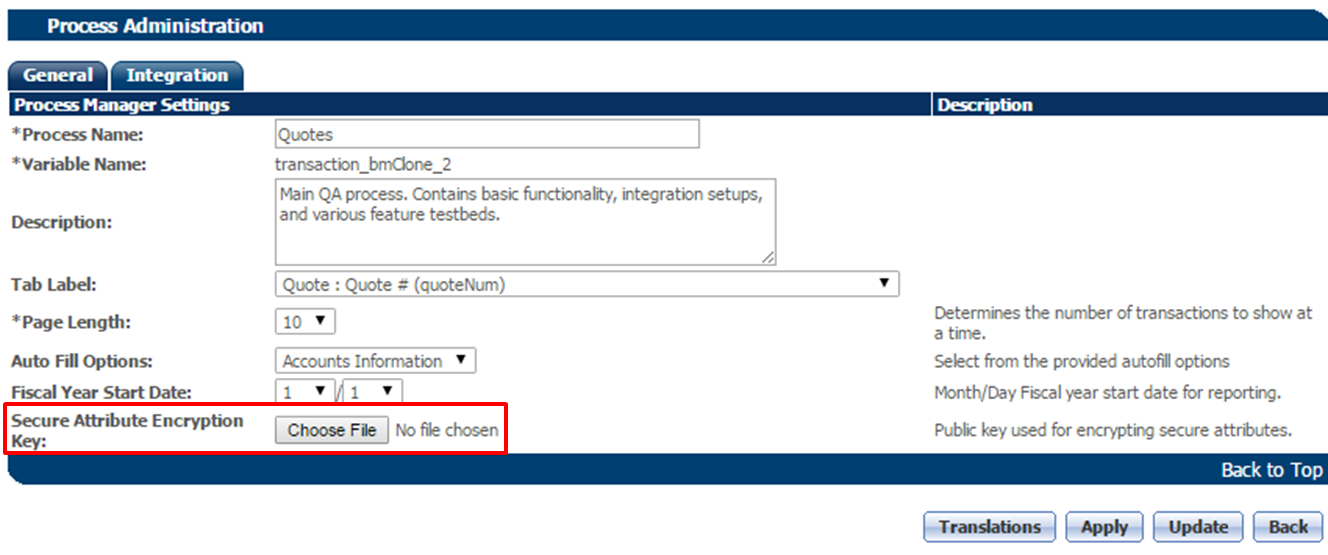The height and width of the screenshot is (555, 1328).
Task: Select the Fiscal Year start day dropdown
Action: click(x=372, y=392)
